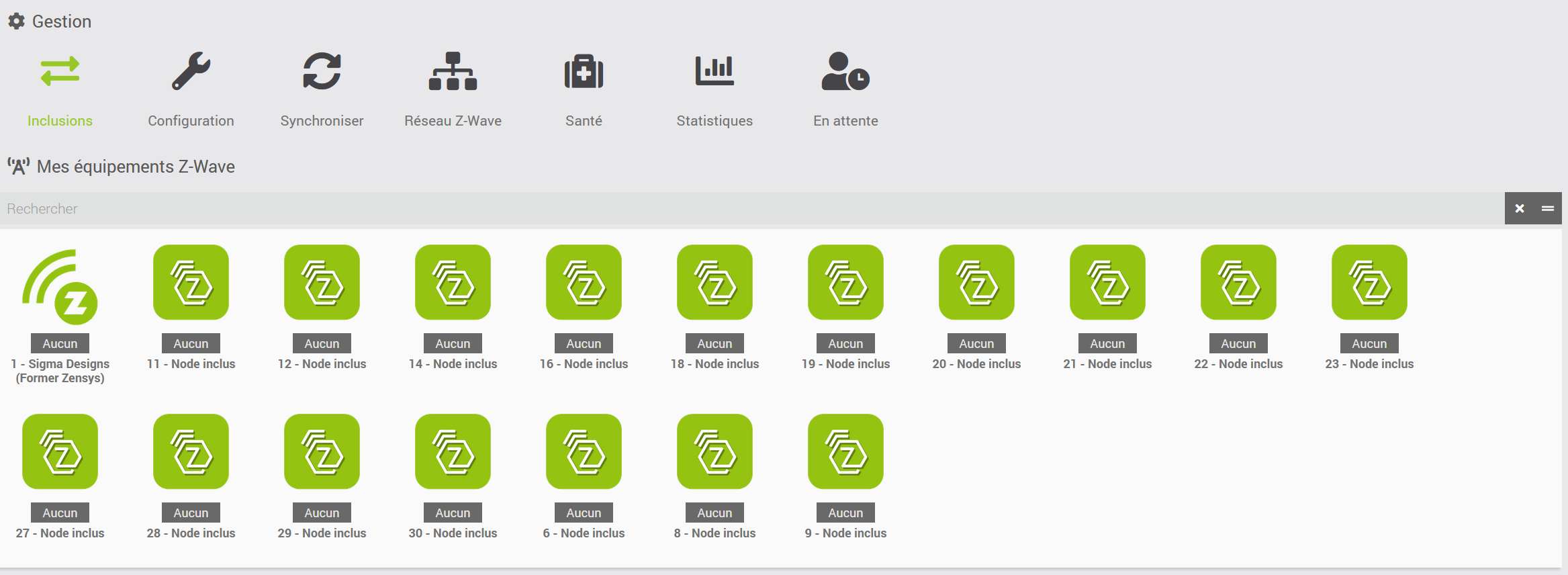Open the Inclusions arrows icon
This screenshot has height=575, width=1568.
(60, 71)
